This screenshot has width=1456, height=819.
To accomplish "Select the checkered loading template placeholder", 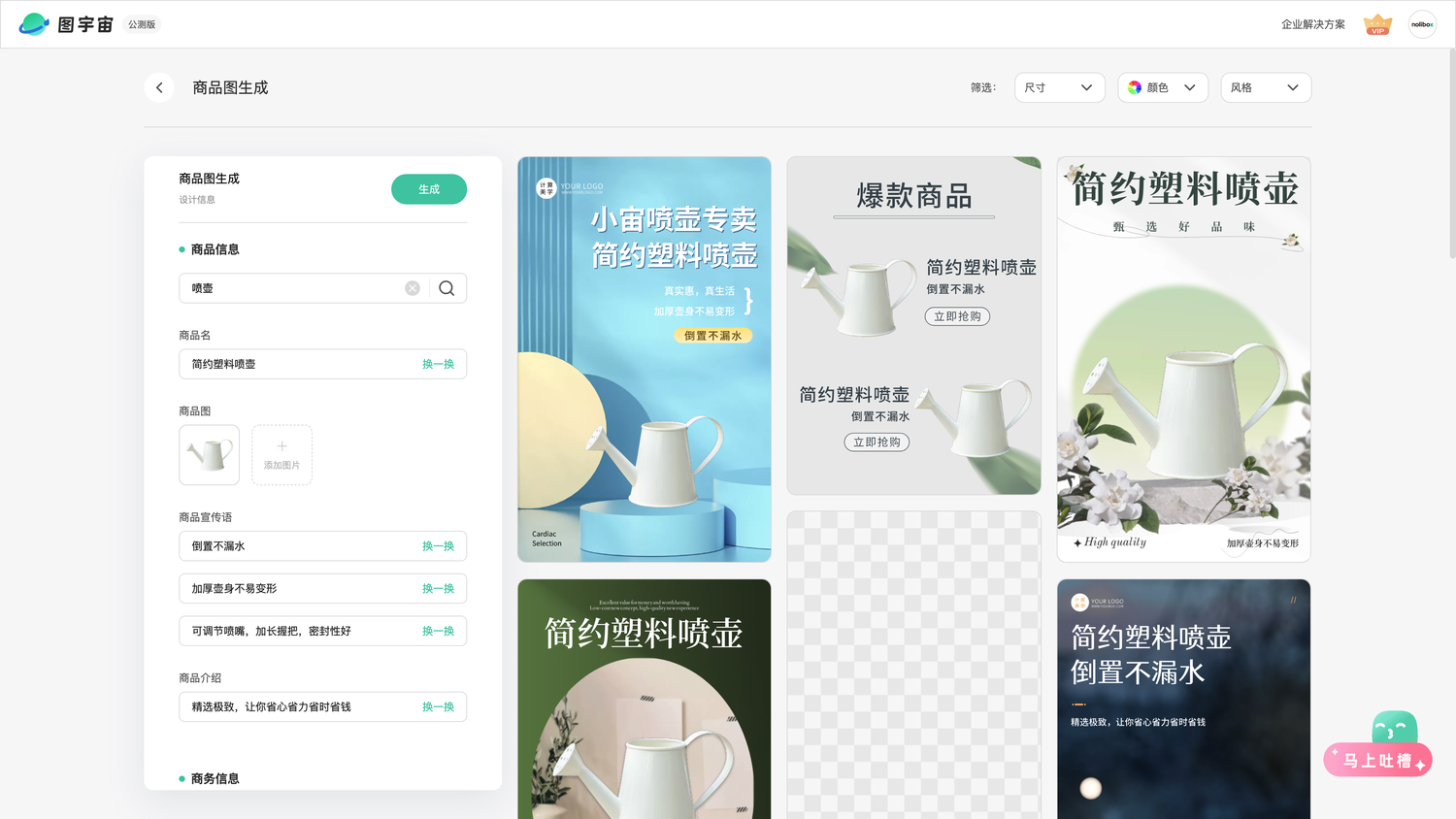I will pyautogui.click(x=913, y=666).
